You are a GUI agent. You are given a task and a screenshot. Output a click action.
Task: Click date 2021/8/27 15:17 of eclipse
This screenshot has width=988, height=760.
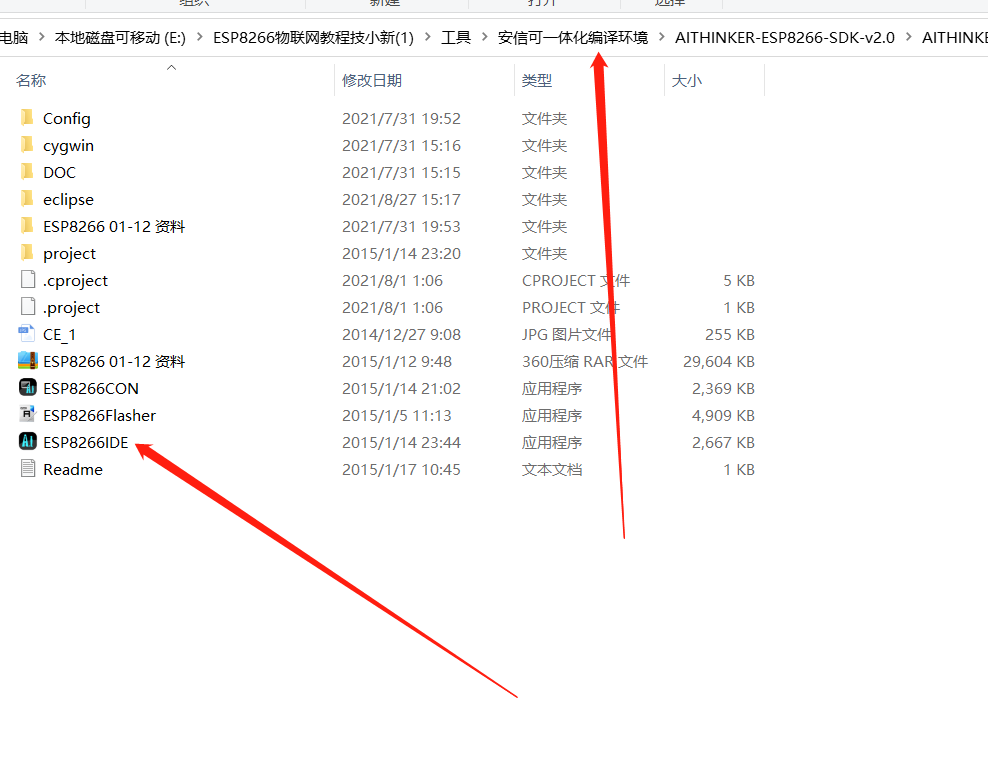401,200
